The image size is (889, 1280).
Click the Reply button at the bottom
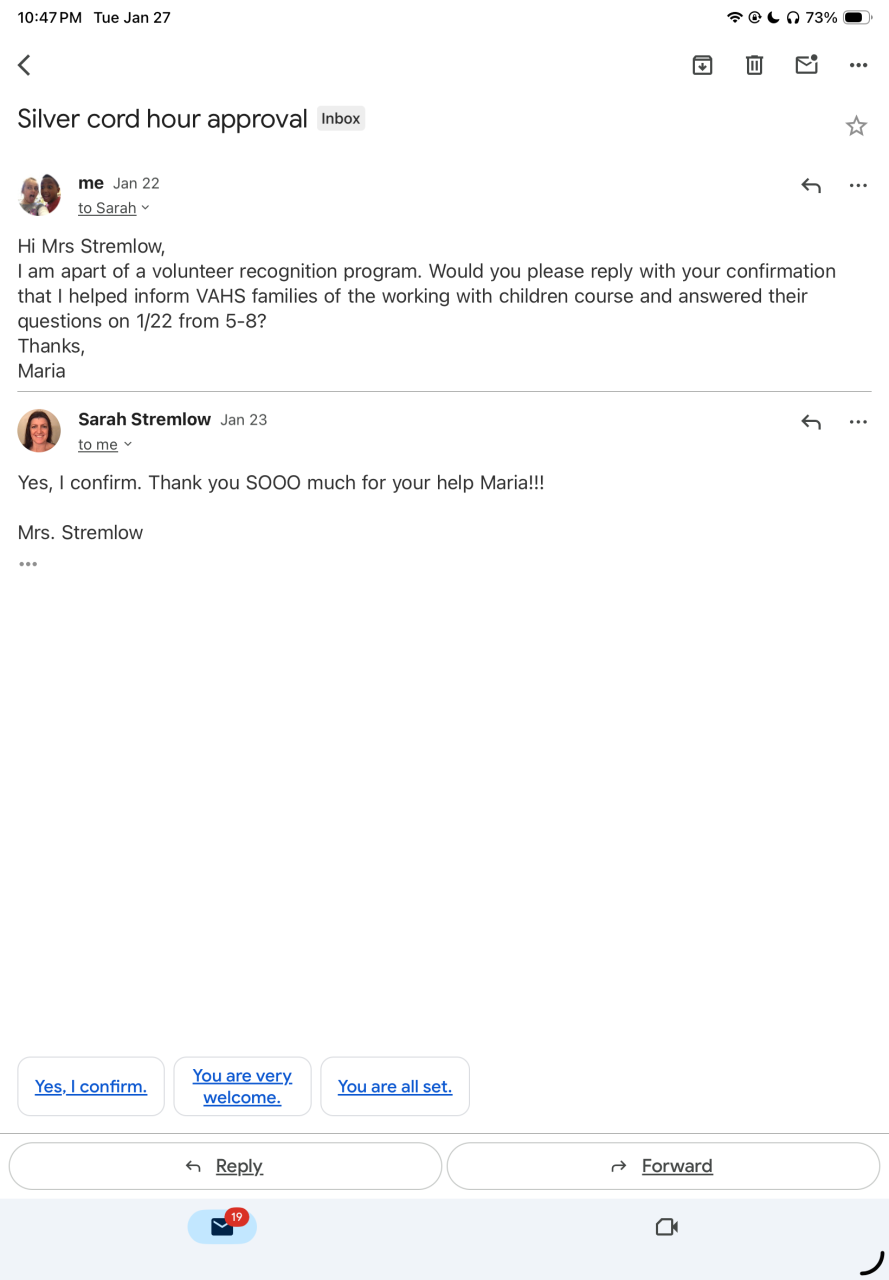pos(225,1166)
